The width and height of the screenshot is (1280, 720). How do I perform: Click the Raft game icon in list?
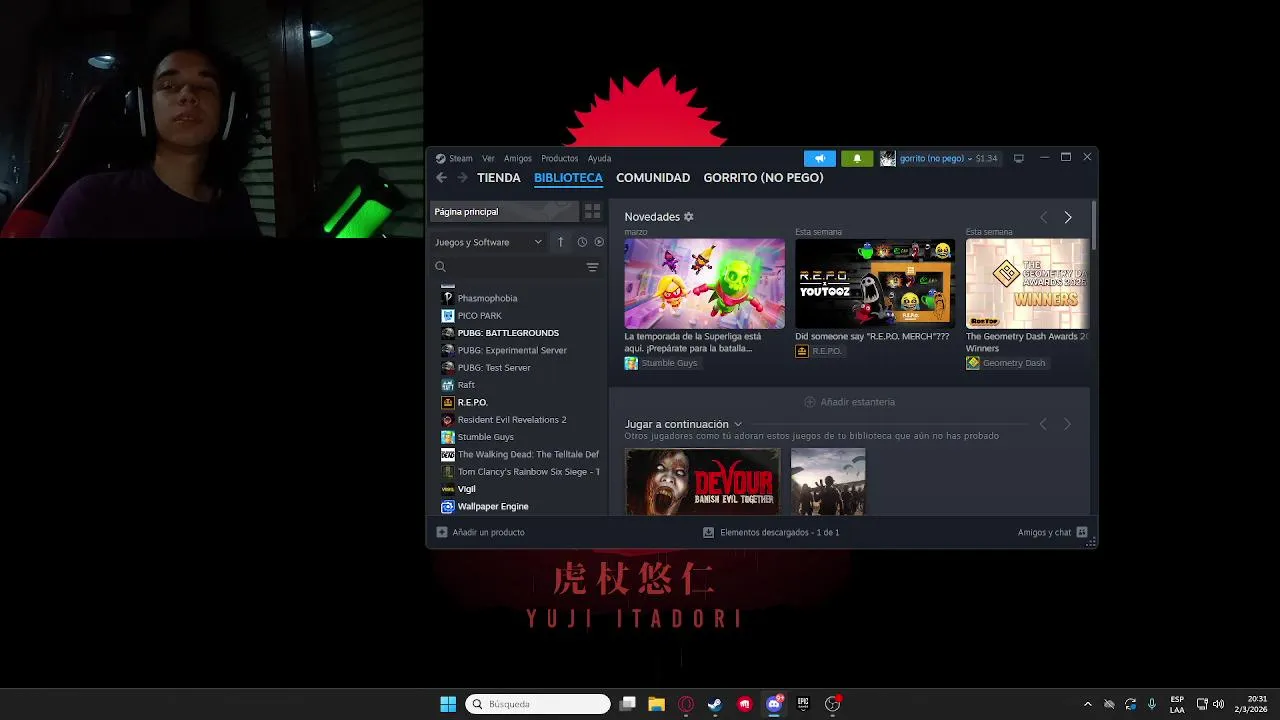click(x=448, y=385)
